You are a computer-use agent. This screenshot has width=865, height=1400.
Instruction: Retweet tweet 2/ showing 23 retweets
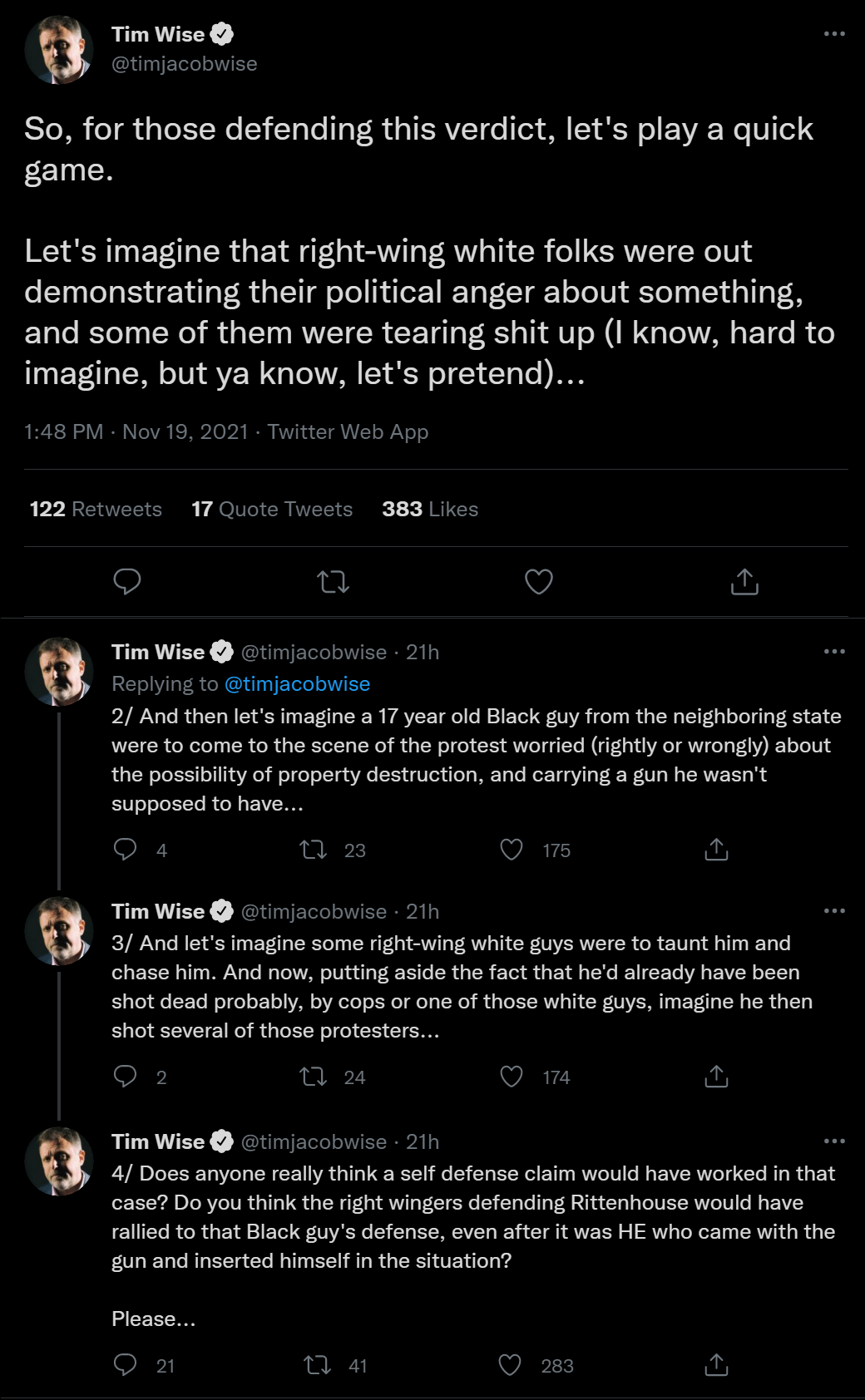(314, 849)
